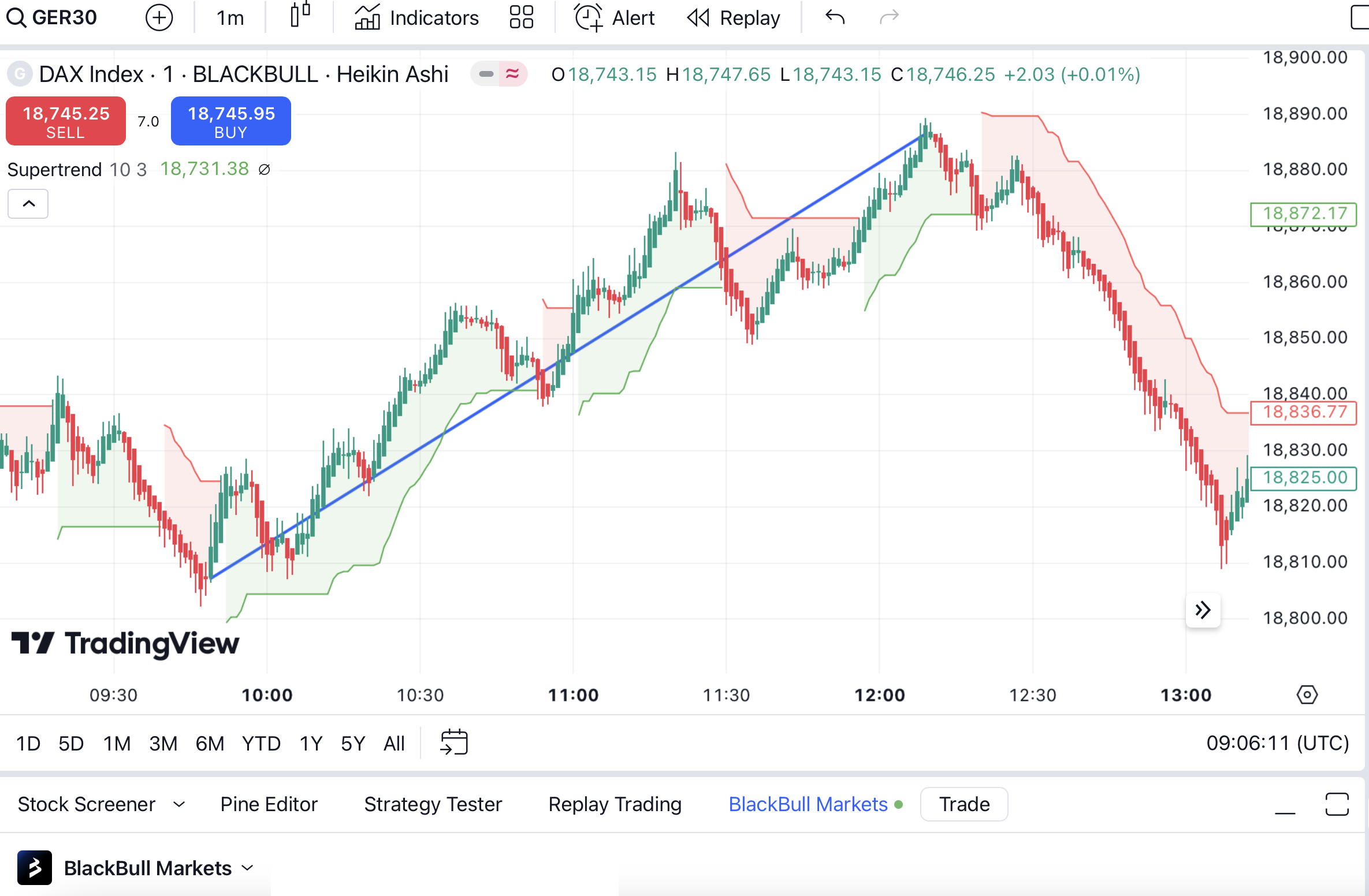
Task: Click the 12:00 time axis label
Action: tap(880, 695)
